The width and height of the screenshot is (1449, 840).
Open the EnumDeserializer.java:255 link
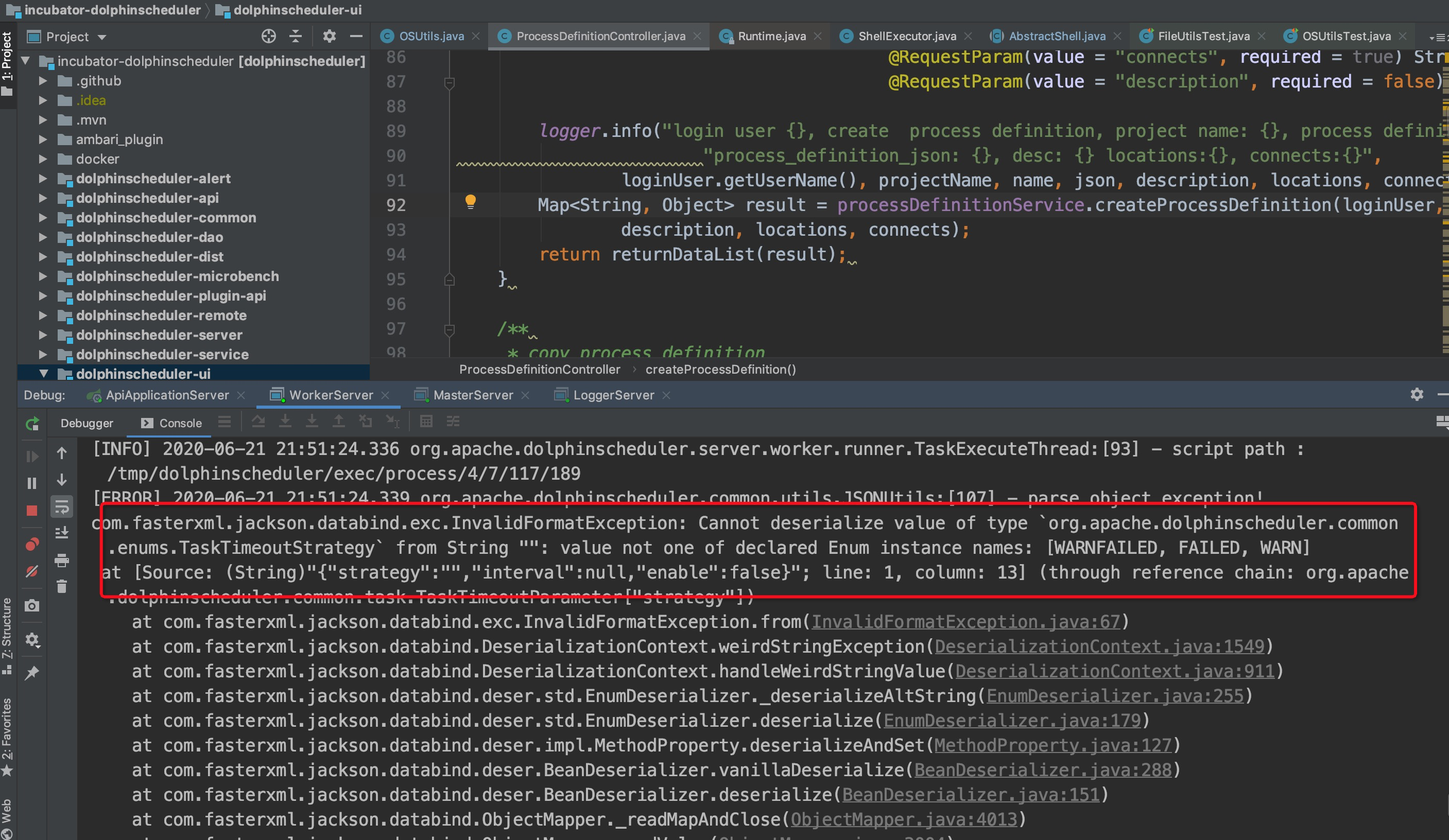click(x=1115, y=696)
